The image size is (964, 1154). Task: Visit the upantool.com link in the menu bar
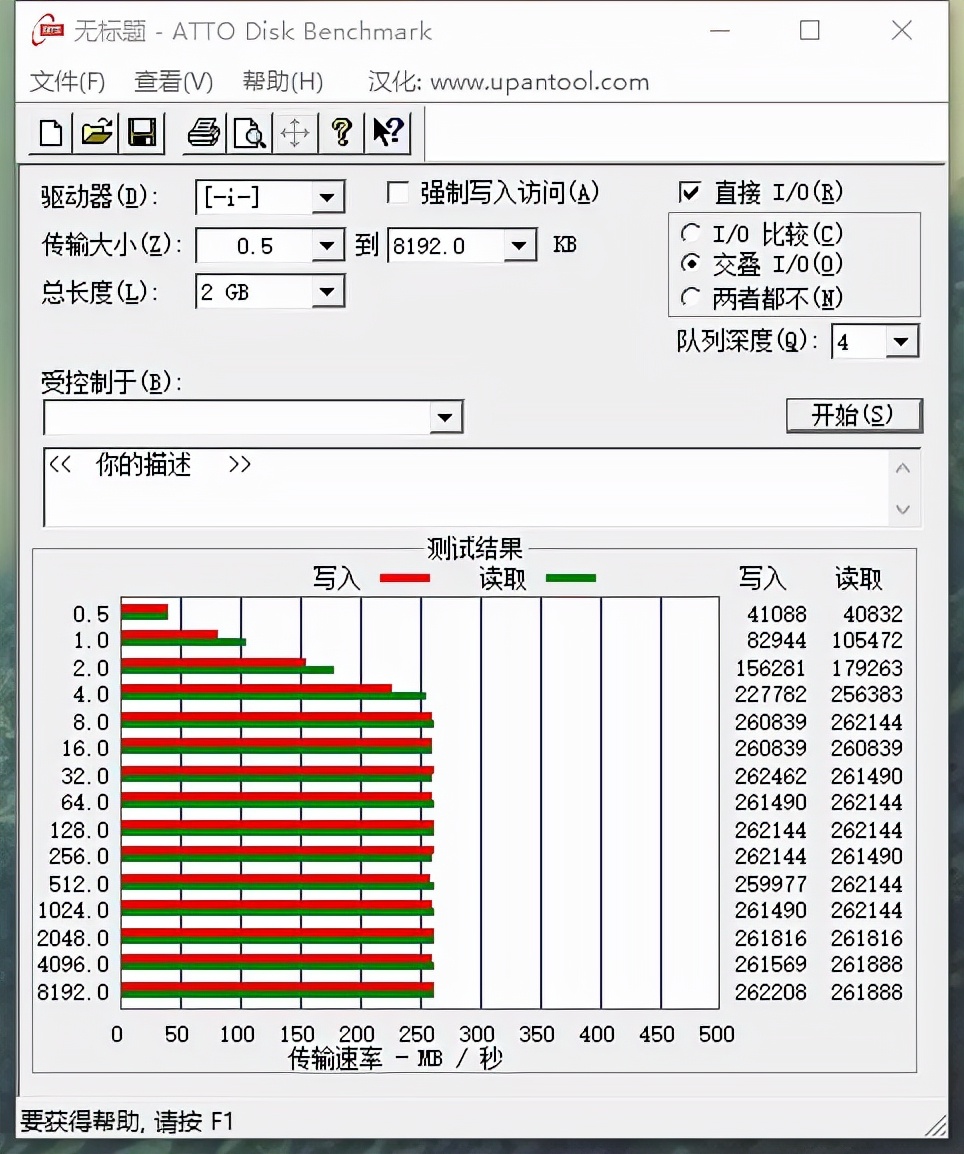pyautogui.click(x=540, y=82)
